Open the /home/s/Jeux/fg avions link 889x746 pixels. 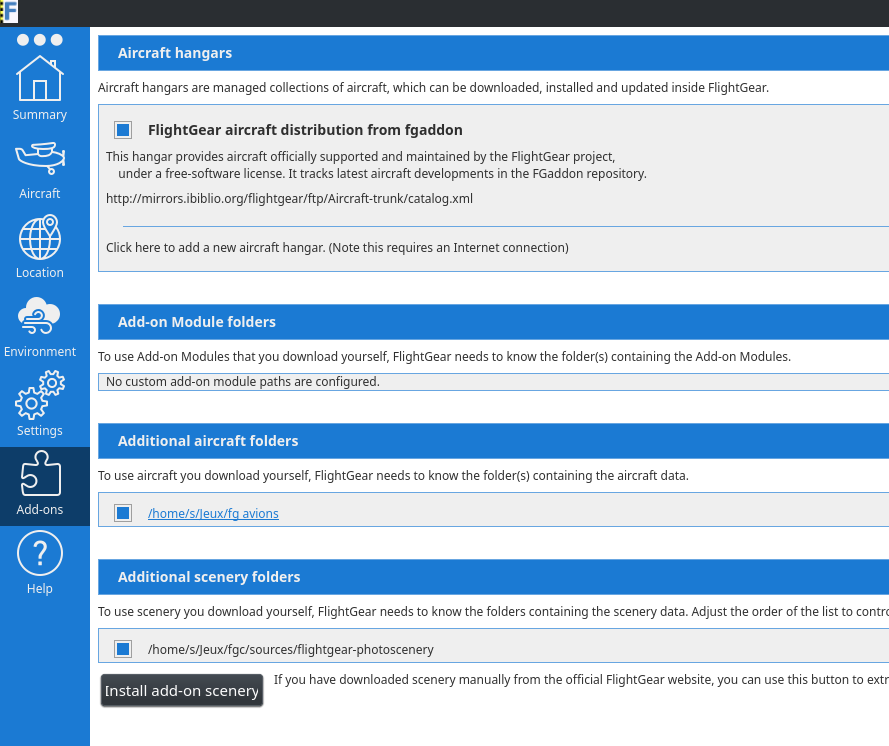(213, 514)
